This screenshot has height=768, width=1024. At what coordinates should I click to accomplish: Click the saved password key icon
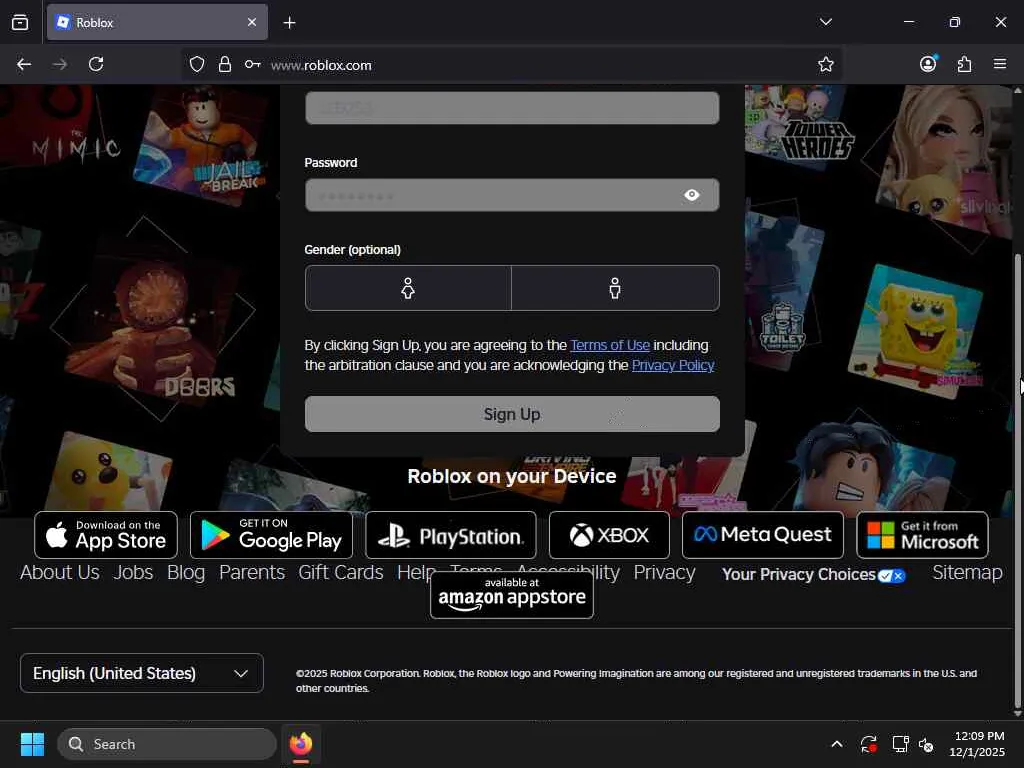coord(253,64)
